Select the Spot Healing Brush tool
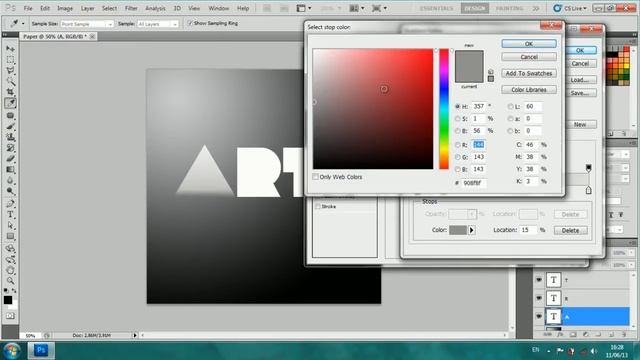Viewport: 640px width, 360px height. click(x=10, y=116)
